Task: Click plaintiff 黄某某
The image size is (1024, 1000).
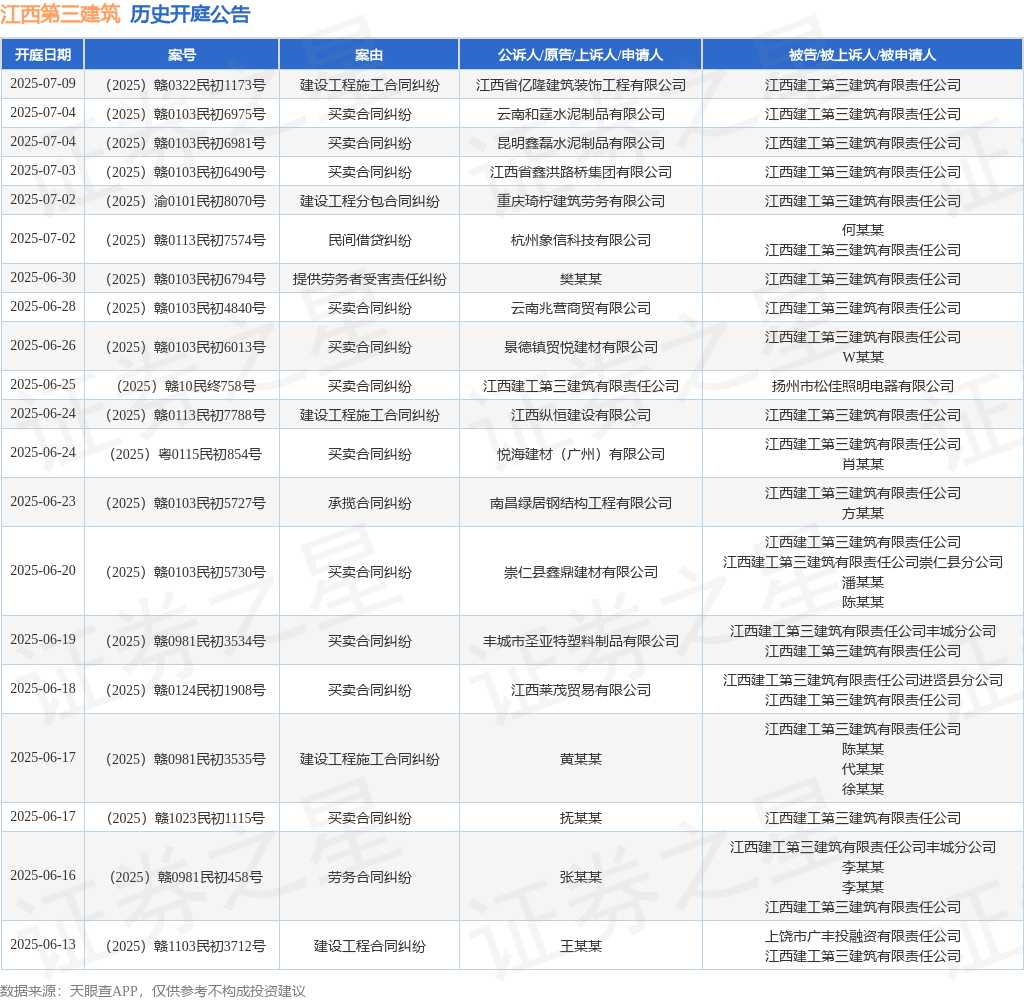Action: click(x=581, y=760)
